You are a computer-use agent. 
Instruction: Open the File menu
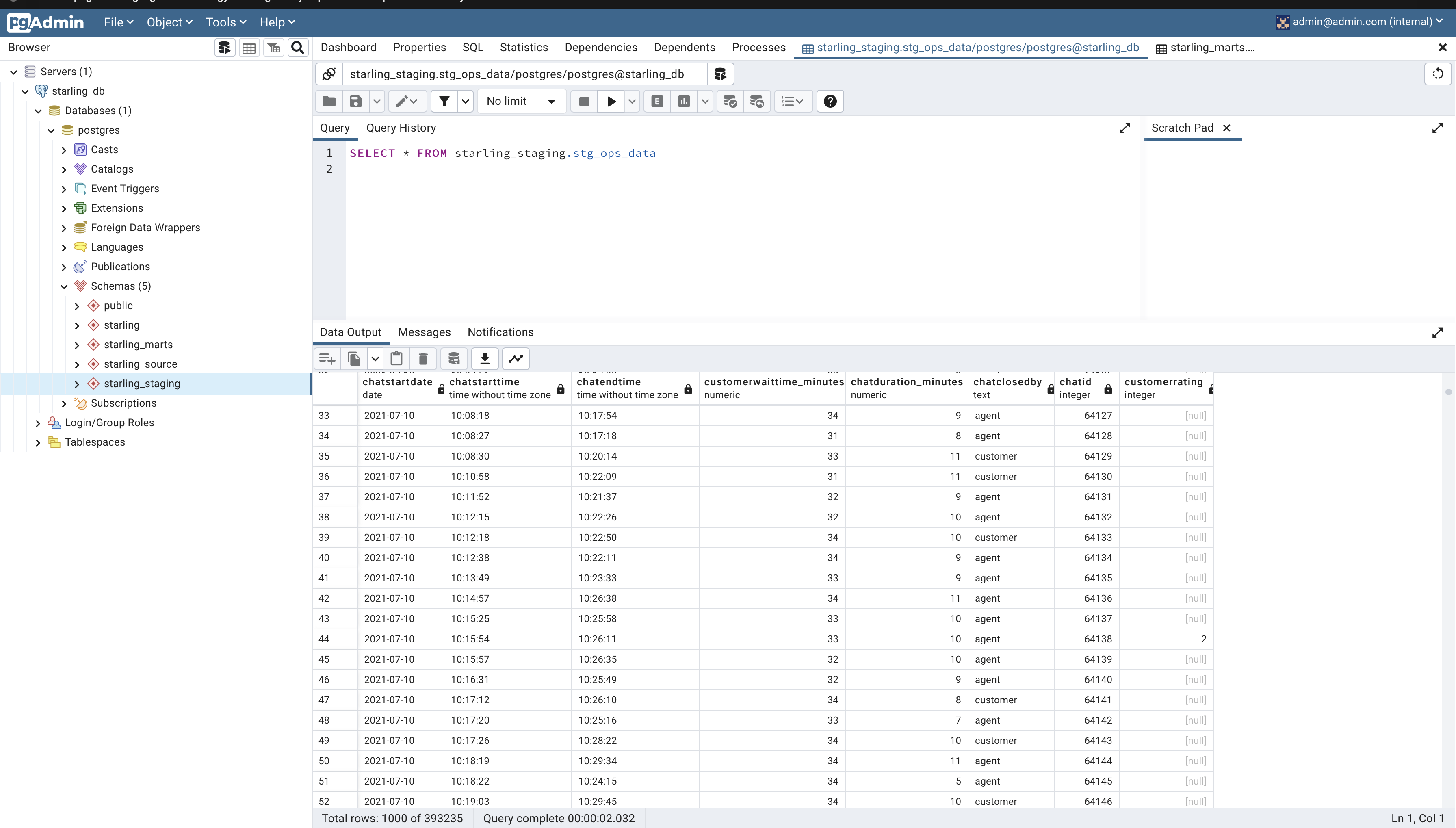coord(118,22)
